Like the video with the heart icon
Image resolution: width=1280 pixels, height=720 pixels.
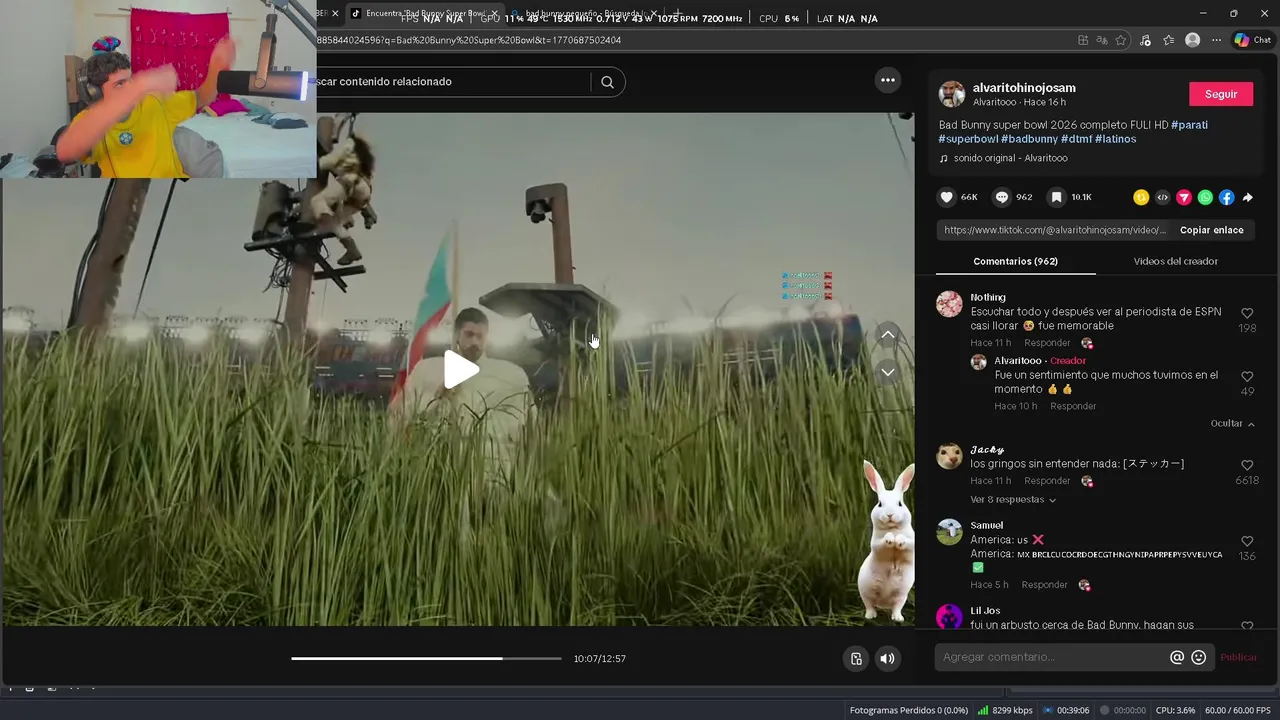coord(947,197)
